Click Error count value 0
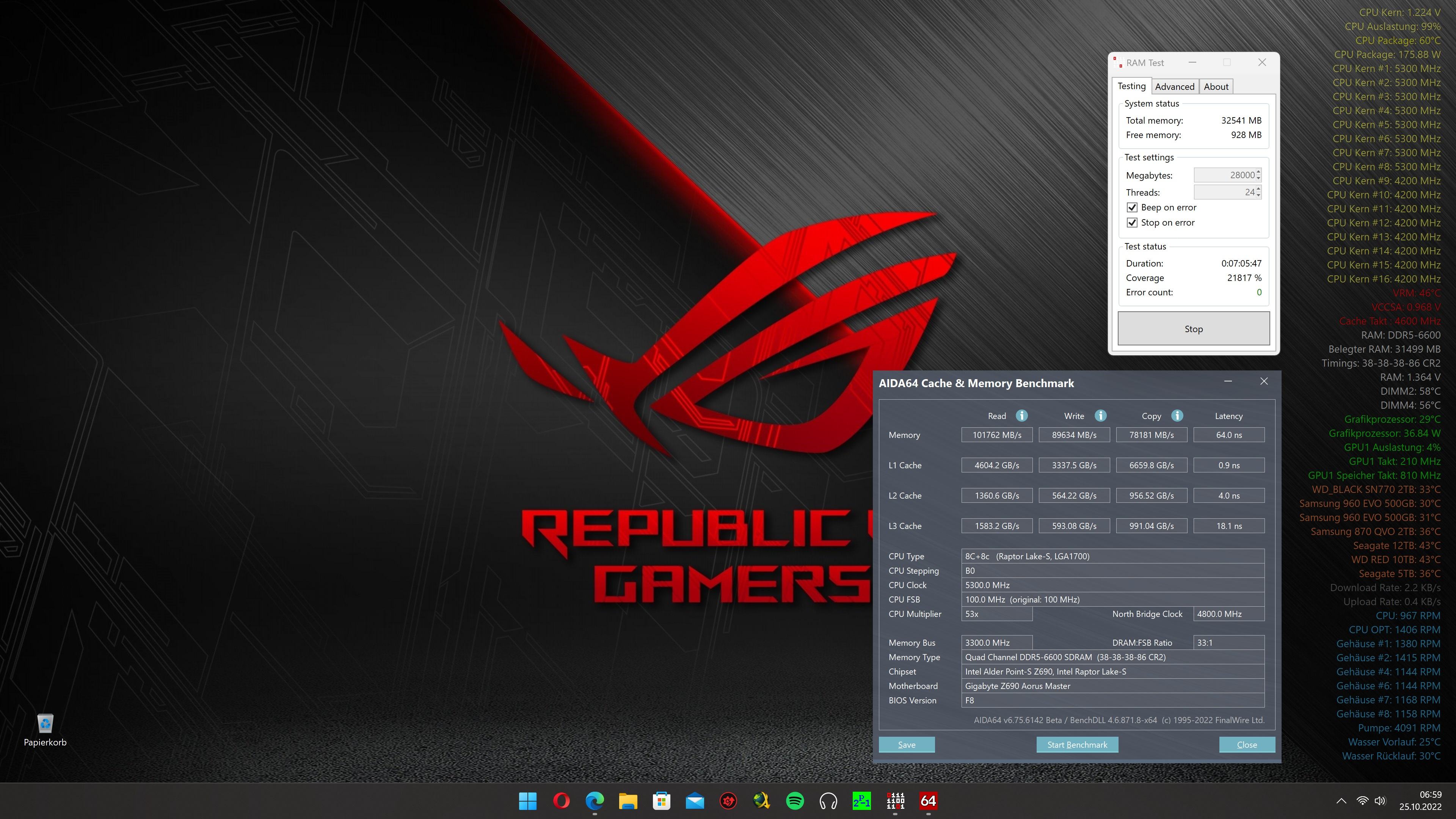The height and width of the screenshot is (819, 1456). pyautogui.click(x=1259, y=292)
